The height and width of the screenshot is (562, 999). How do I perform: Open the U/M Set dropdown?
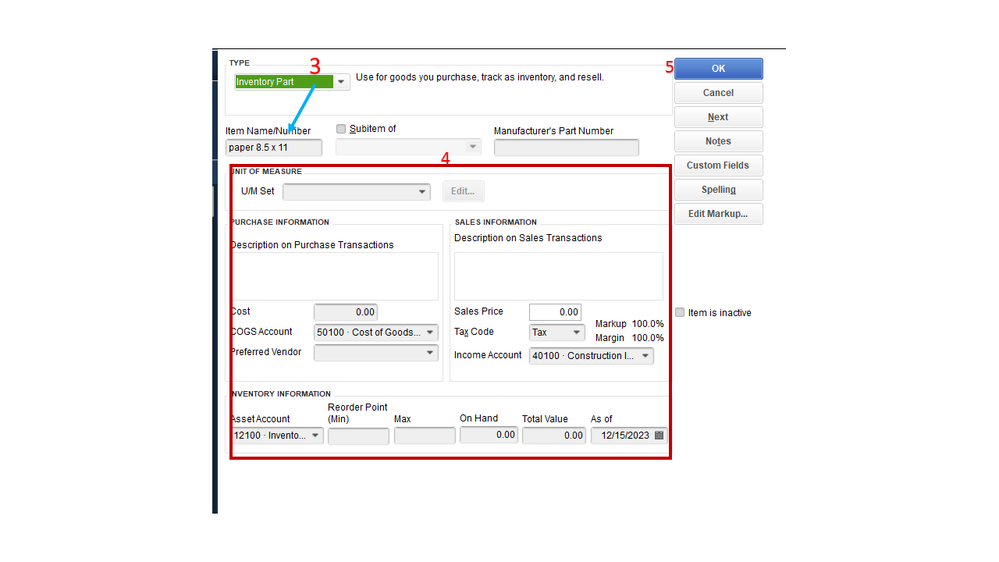(x=422, y=191)
